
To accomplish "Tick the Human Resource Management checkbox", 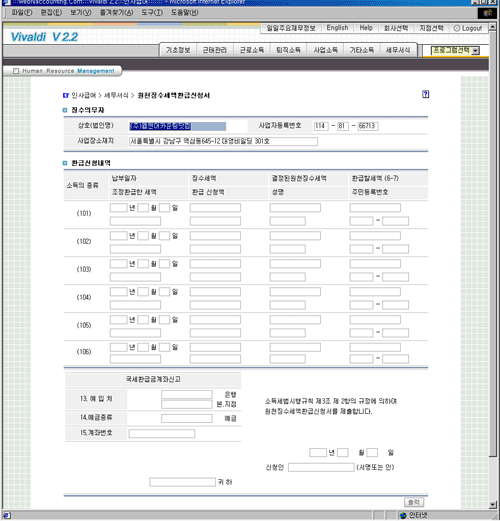I will (16, 71).
